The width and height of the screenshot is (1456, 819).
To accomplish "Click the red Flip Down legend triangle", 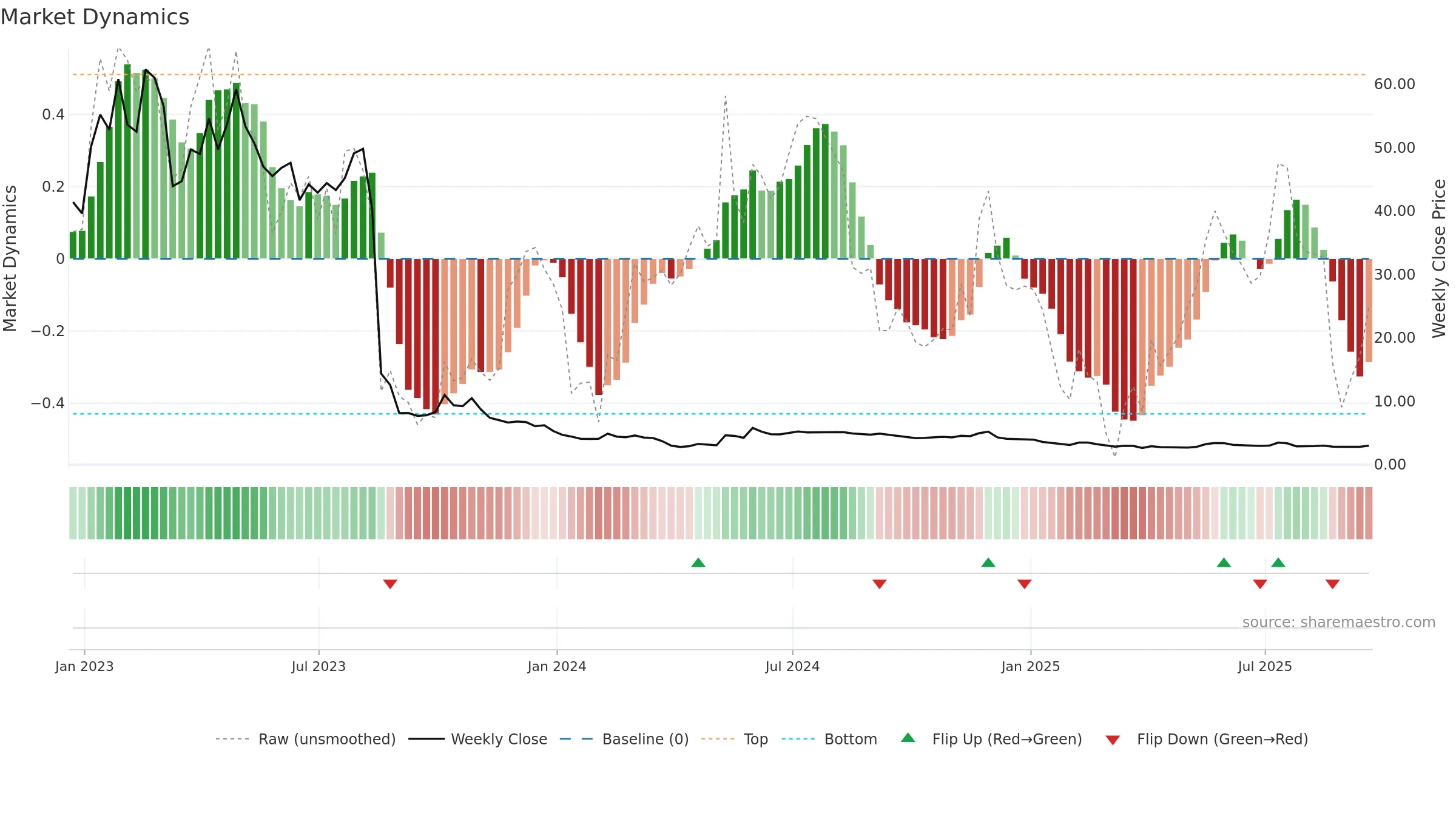I will [x=1113, y=740].
